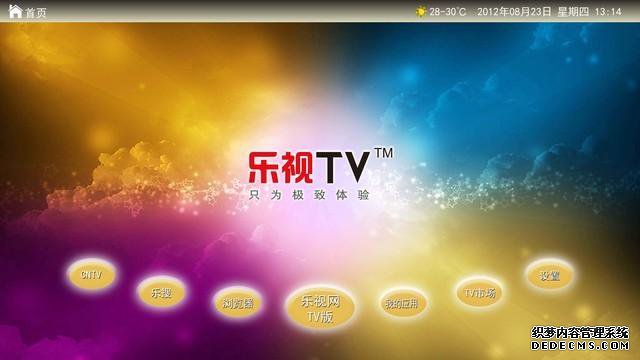
Task: Click the 28-30°C temperature readout
Action: 447,12
